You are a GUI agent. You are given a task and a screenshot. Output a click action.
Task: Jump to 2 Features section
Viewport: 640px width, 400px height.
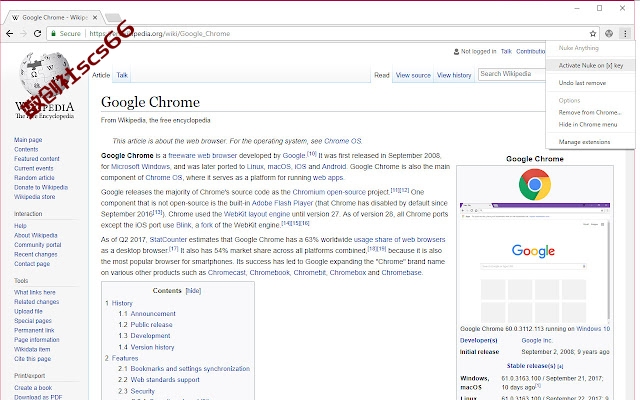coord(121,358)
